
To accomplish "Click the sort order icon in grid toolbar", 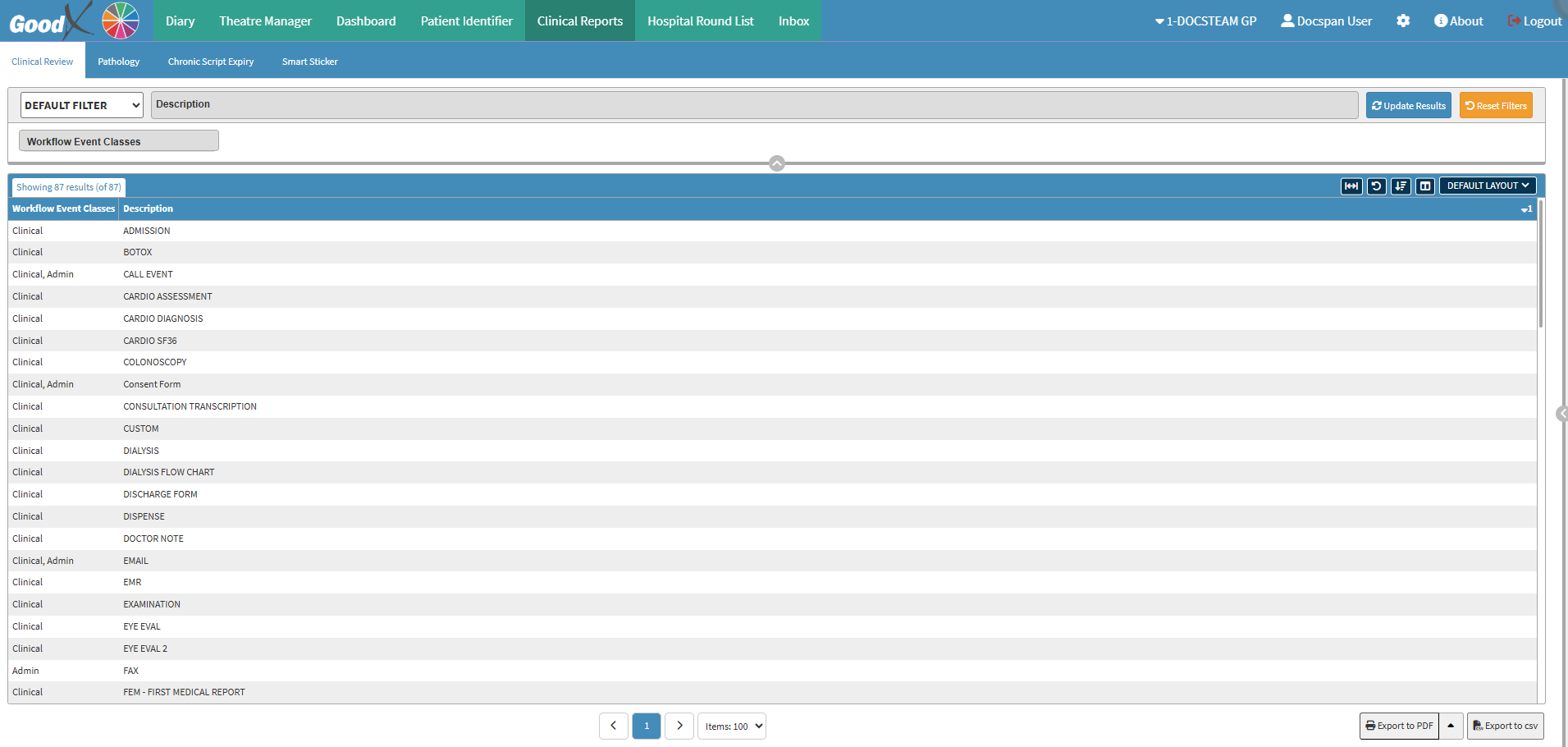I will (x=1401, y=186).
